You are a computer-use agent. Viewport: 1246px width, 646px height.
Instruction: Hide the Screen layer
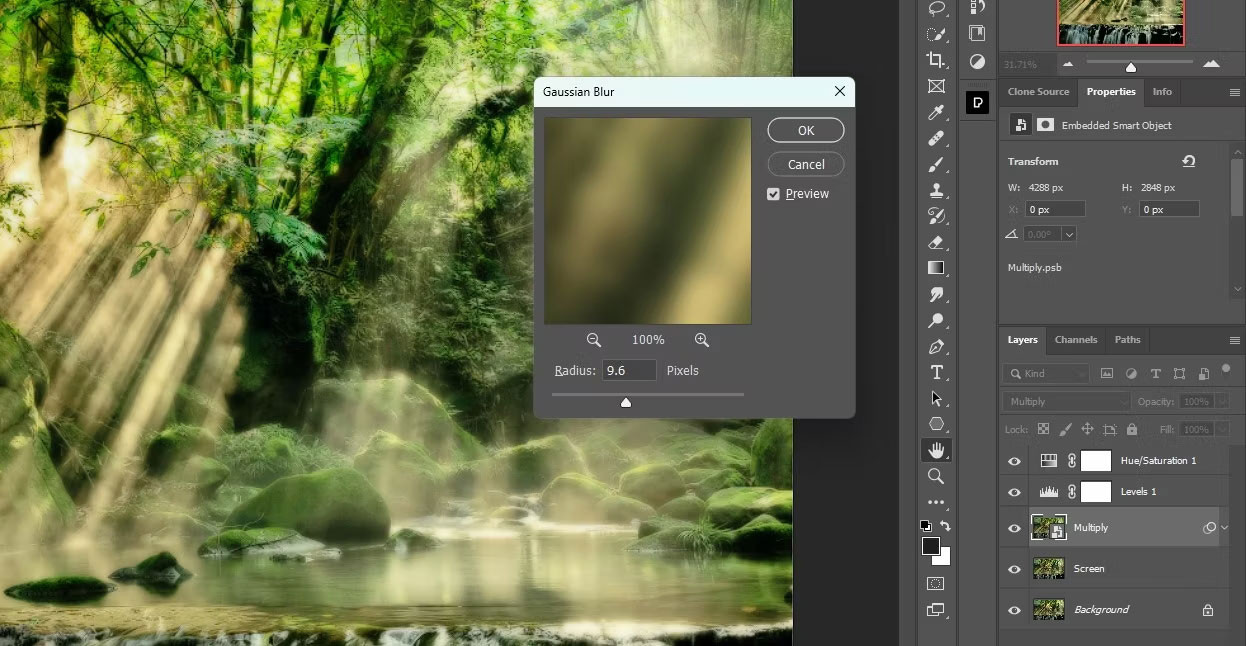[x=1014, y=569]
